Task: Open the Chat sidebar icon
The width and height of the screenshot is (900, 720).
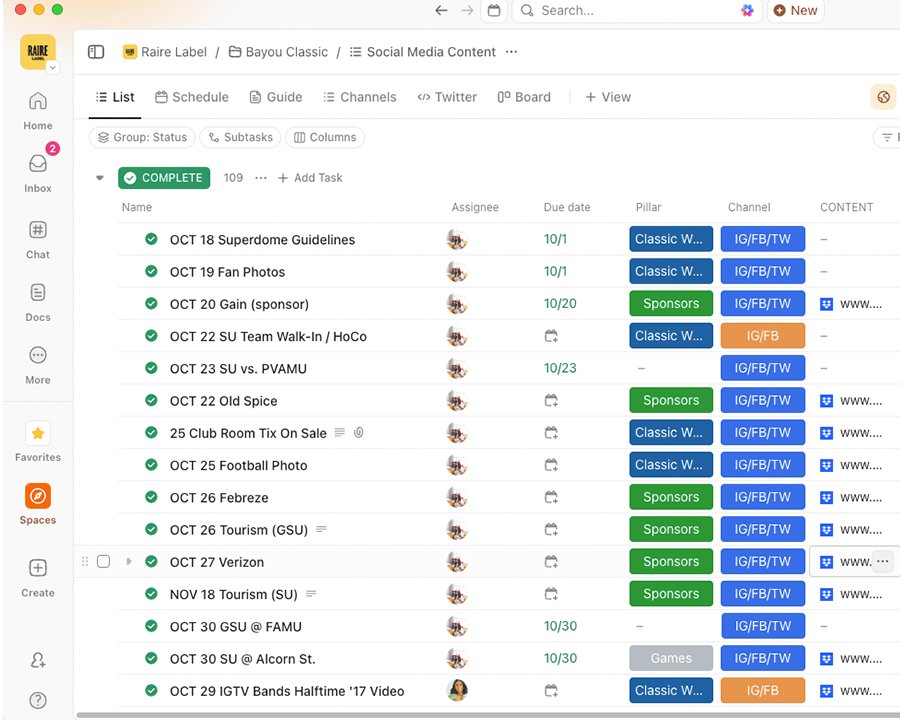Action: 38,239
